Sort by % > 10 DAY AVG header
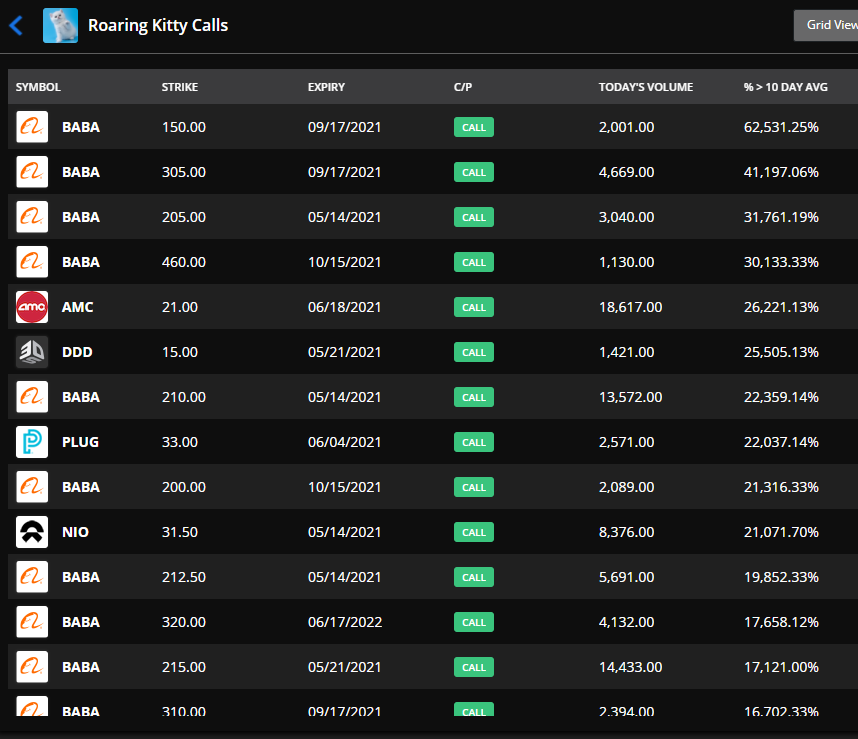858x739 pixels. tap(785, 87)
